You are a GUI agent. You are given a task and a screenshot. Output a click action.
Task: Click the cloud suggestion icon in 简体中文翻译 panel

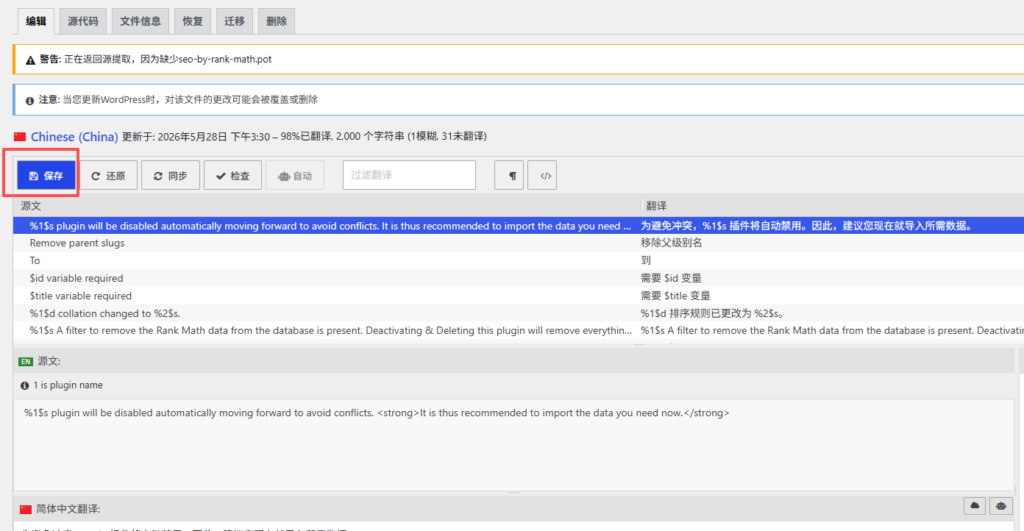(x=974, y=506)
